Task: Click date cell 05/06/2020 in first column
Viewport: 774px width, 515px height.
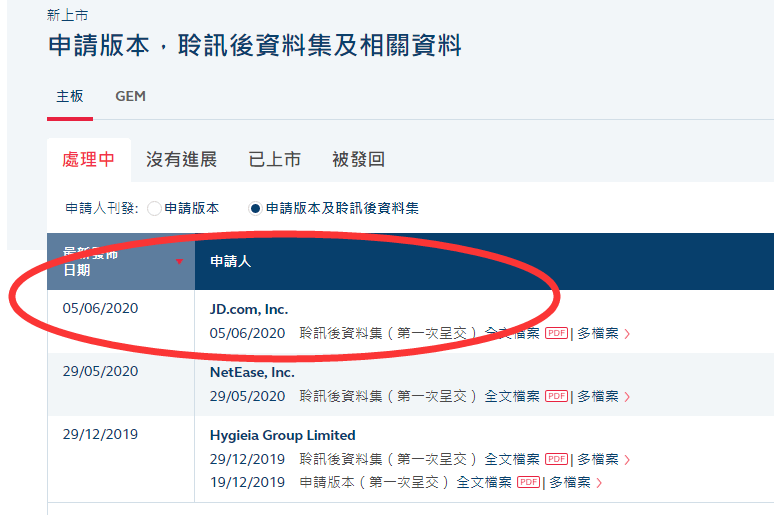Action: point(100,308)
